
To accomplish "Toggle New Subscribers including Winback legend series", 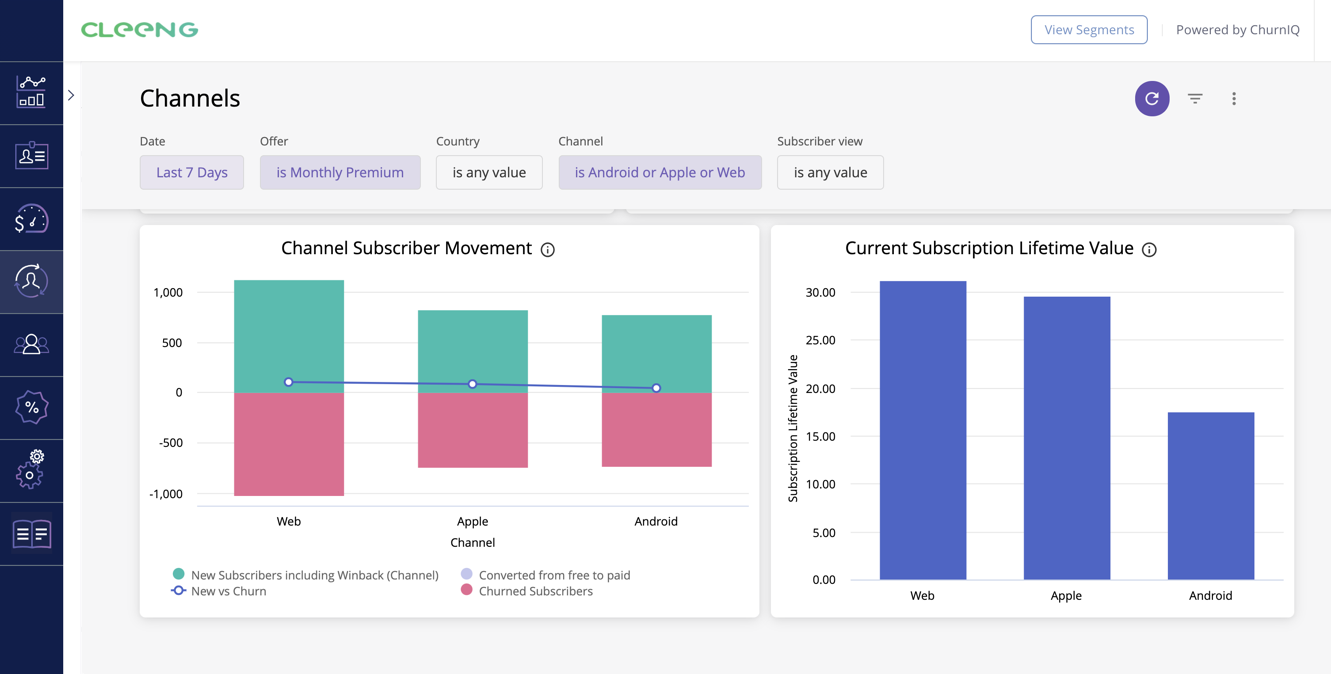I will pos(305,575).
